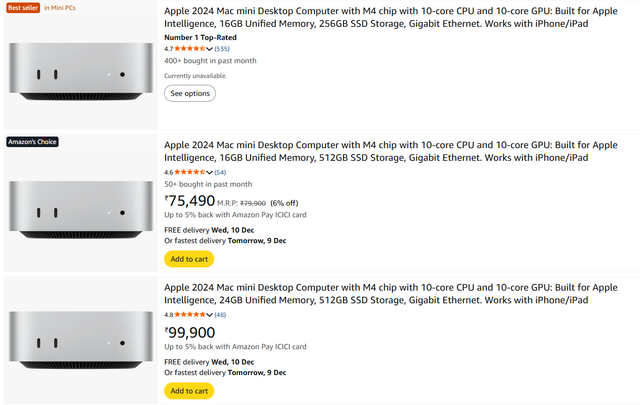Add the ₹99,900 Mac mini to cart
This screenshot has height=405, width=640.
pos(189,390)
